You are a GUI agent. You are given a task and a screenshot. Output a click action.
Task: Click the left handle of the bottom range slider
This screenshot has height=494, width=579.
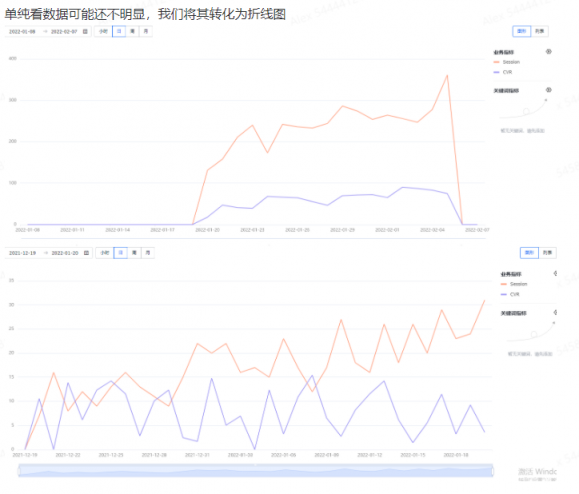(19, 471)
